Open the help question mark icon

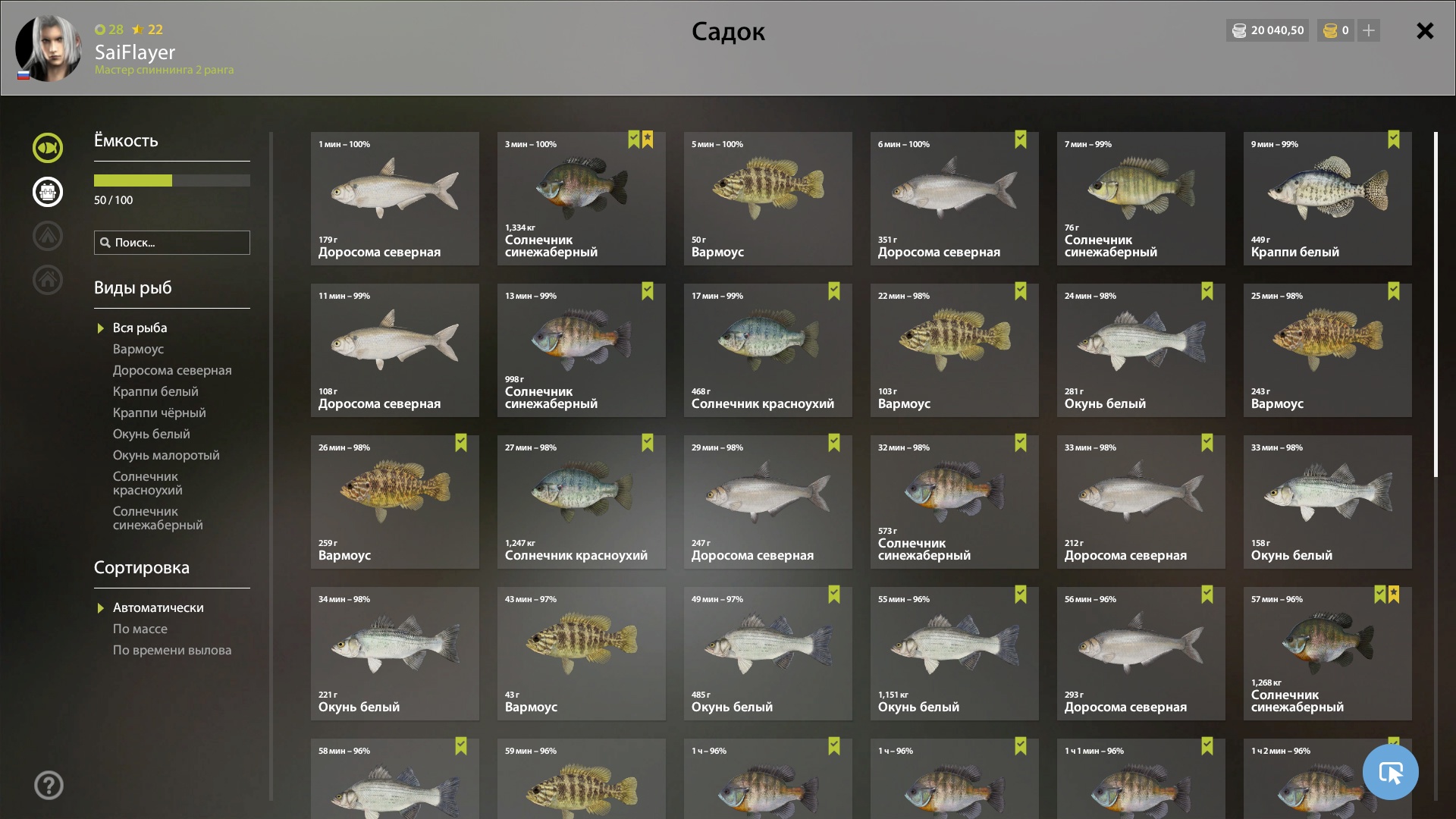click(x=49, y=786)
